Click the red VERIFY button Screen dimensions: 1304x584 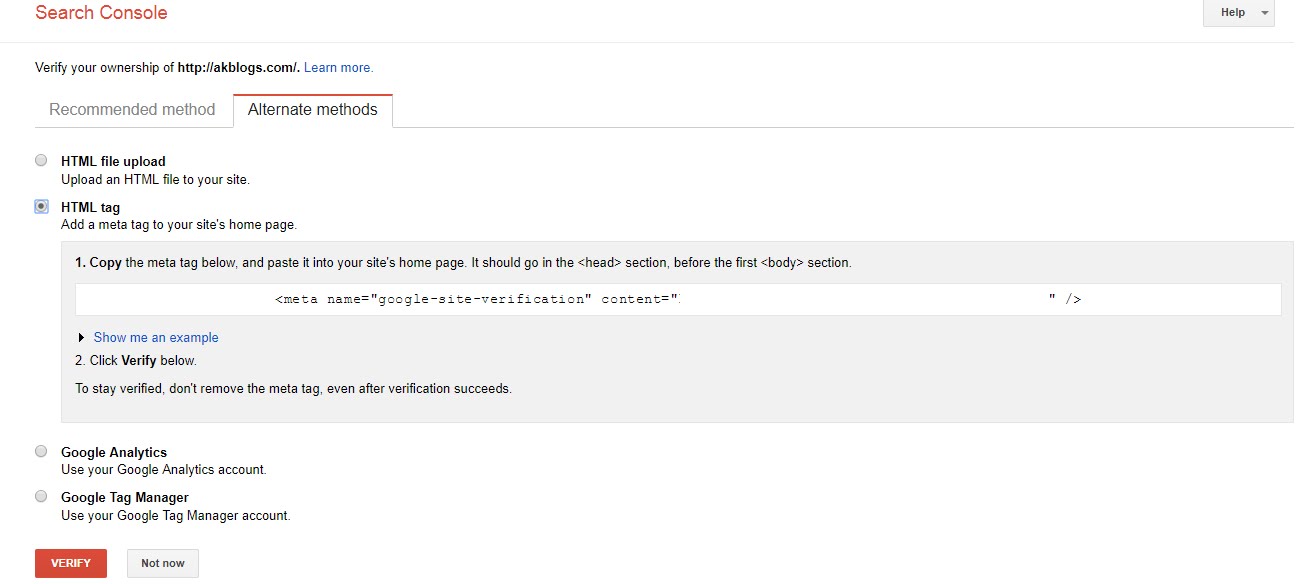(71, 563)
